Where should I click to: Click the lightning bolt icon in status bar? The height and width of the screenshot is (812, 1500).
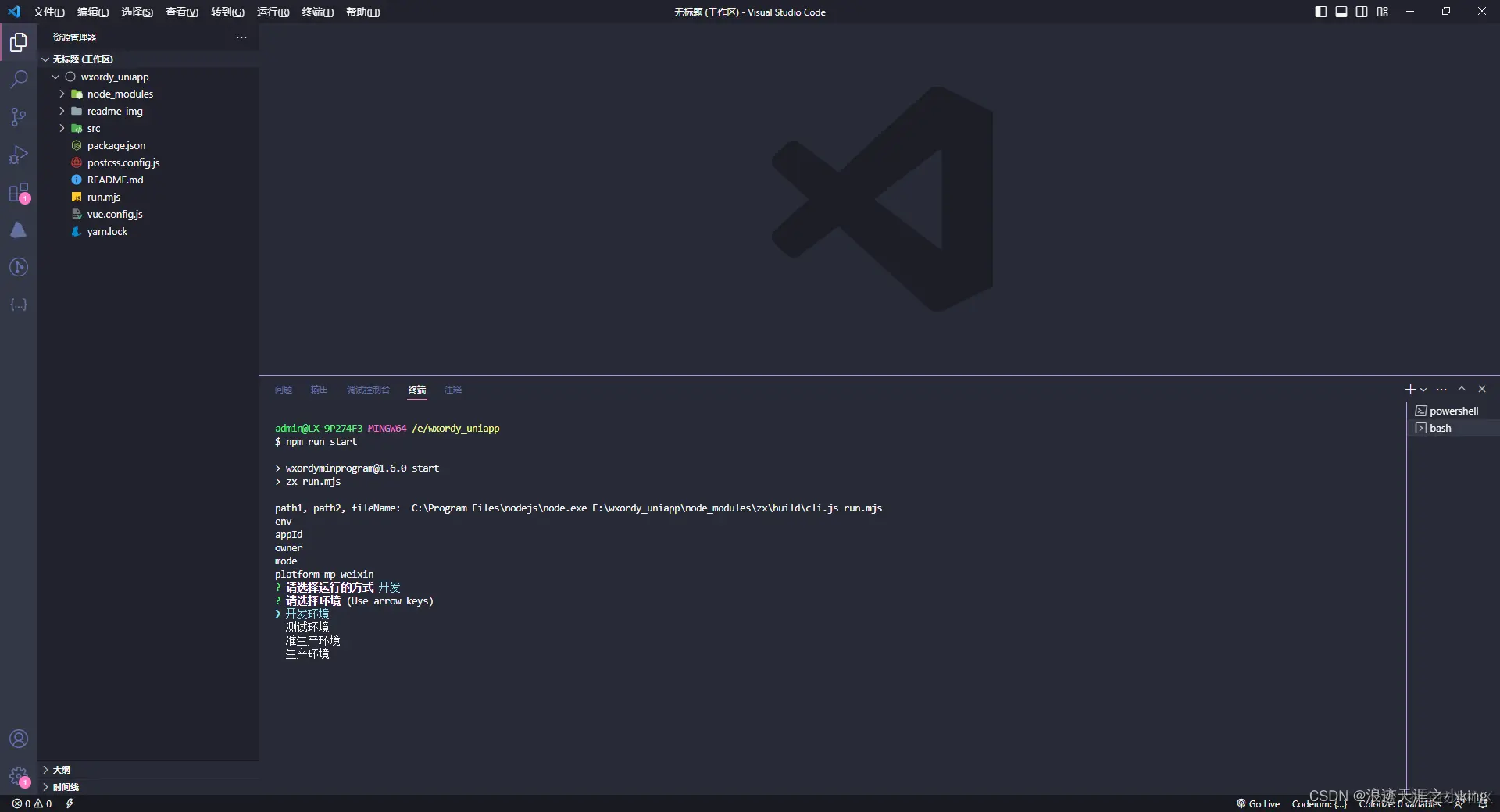pyautogui.click(x=70, y=803)
